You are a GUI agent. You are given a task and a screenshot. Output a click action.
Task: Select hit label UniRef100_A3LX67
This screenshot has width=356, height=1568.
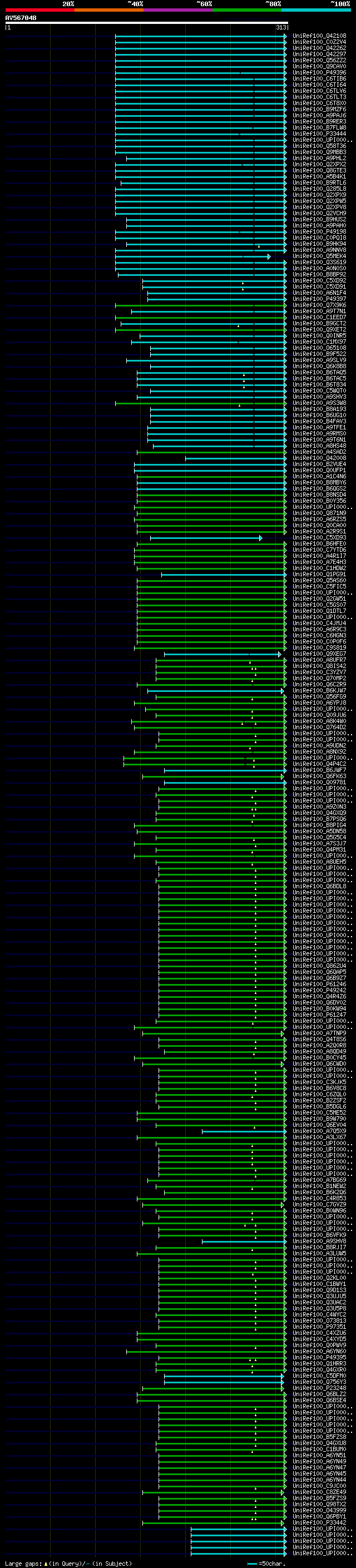point(319,1137)
